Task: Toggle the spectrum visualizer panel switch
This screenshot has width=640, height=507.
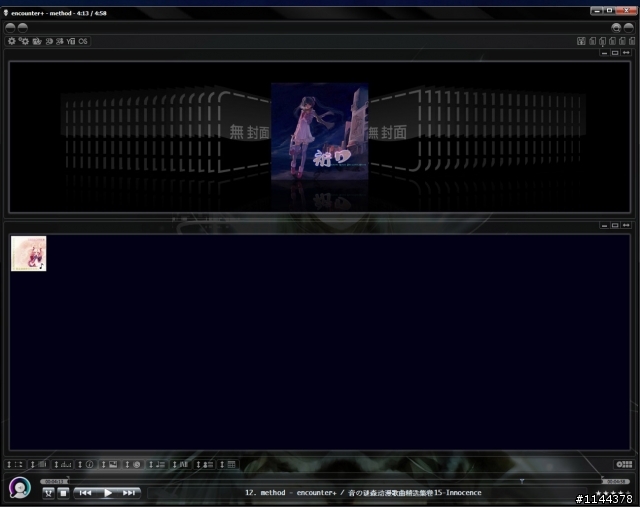Action: [x=62, y=465]
